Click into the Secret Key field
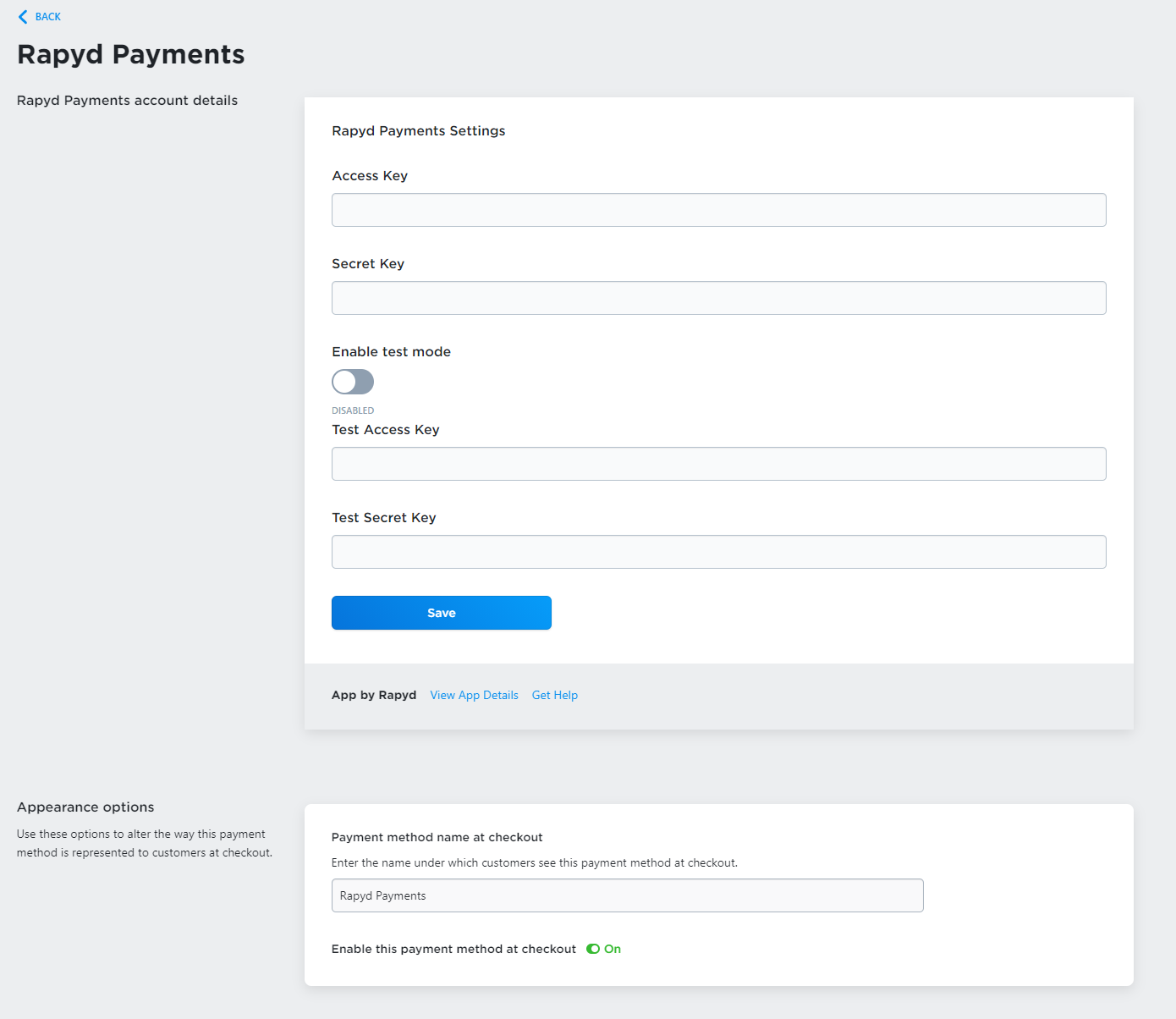1176x1019 pixels. coord(718,298)
